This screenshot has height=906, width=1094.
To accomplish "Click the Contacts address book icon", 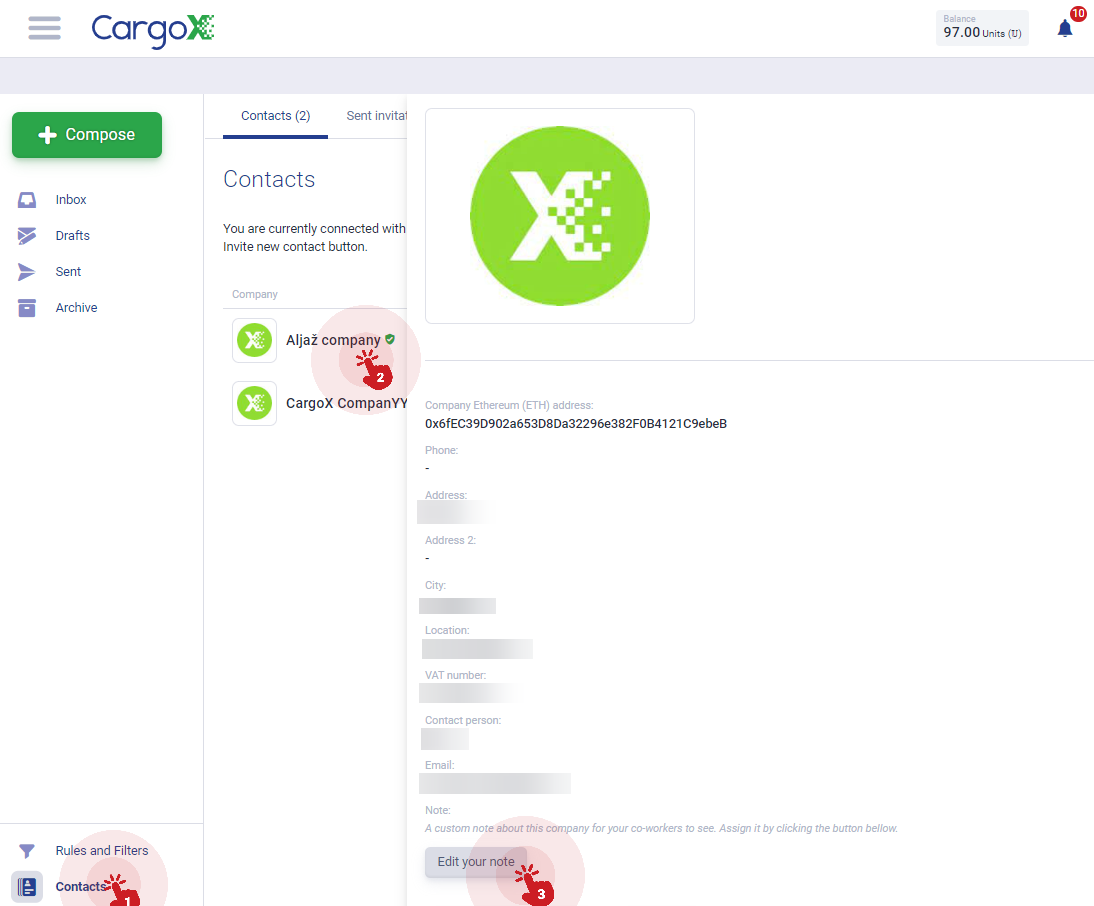I will [27, 887].
